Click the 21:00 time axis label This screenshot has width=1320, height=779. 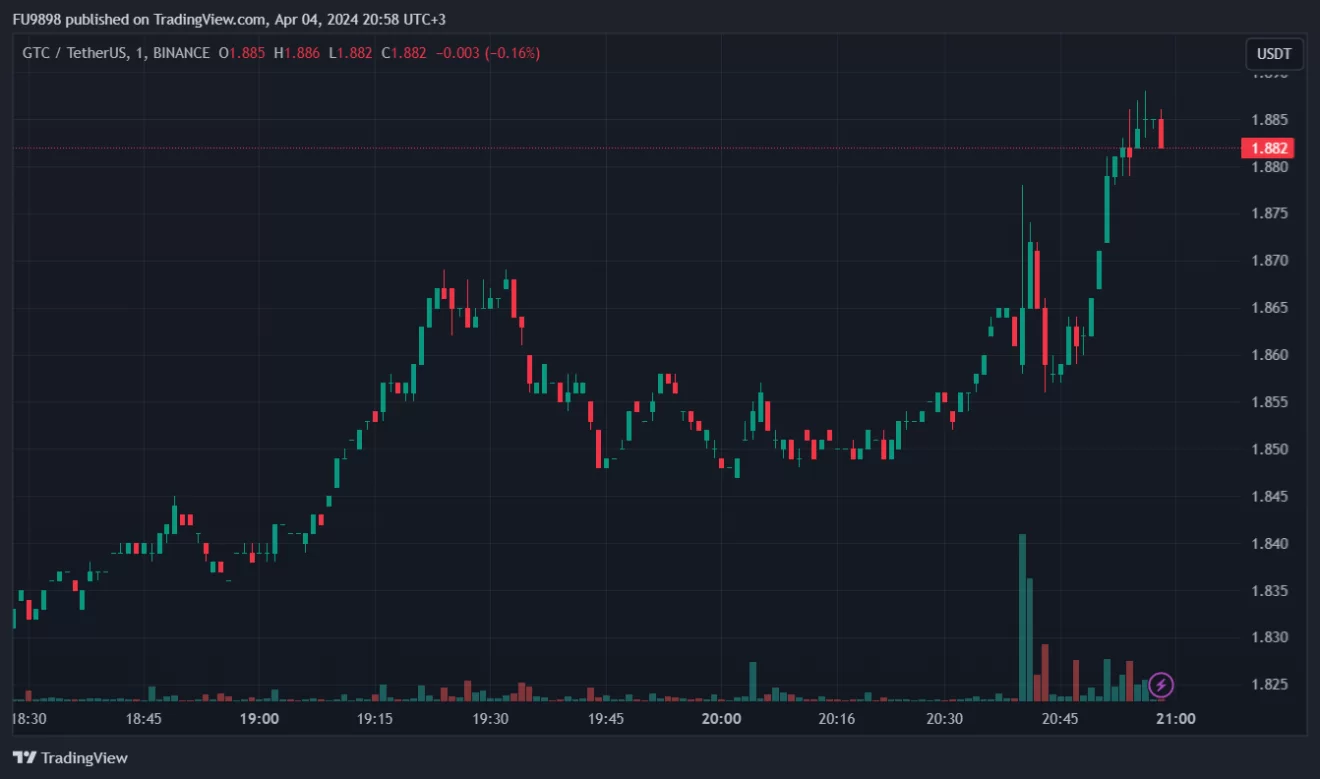(1176, 719)
